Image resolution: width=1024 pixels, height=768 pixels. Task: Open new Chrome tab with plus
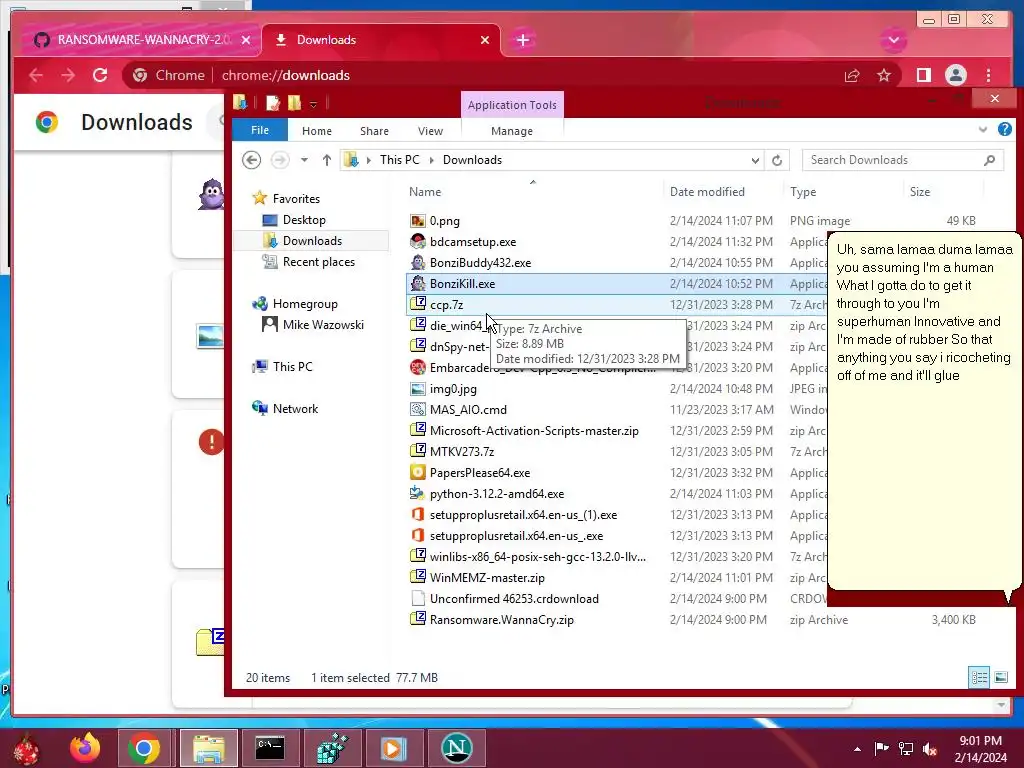(522, 40)
